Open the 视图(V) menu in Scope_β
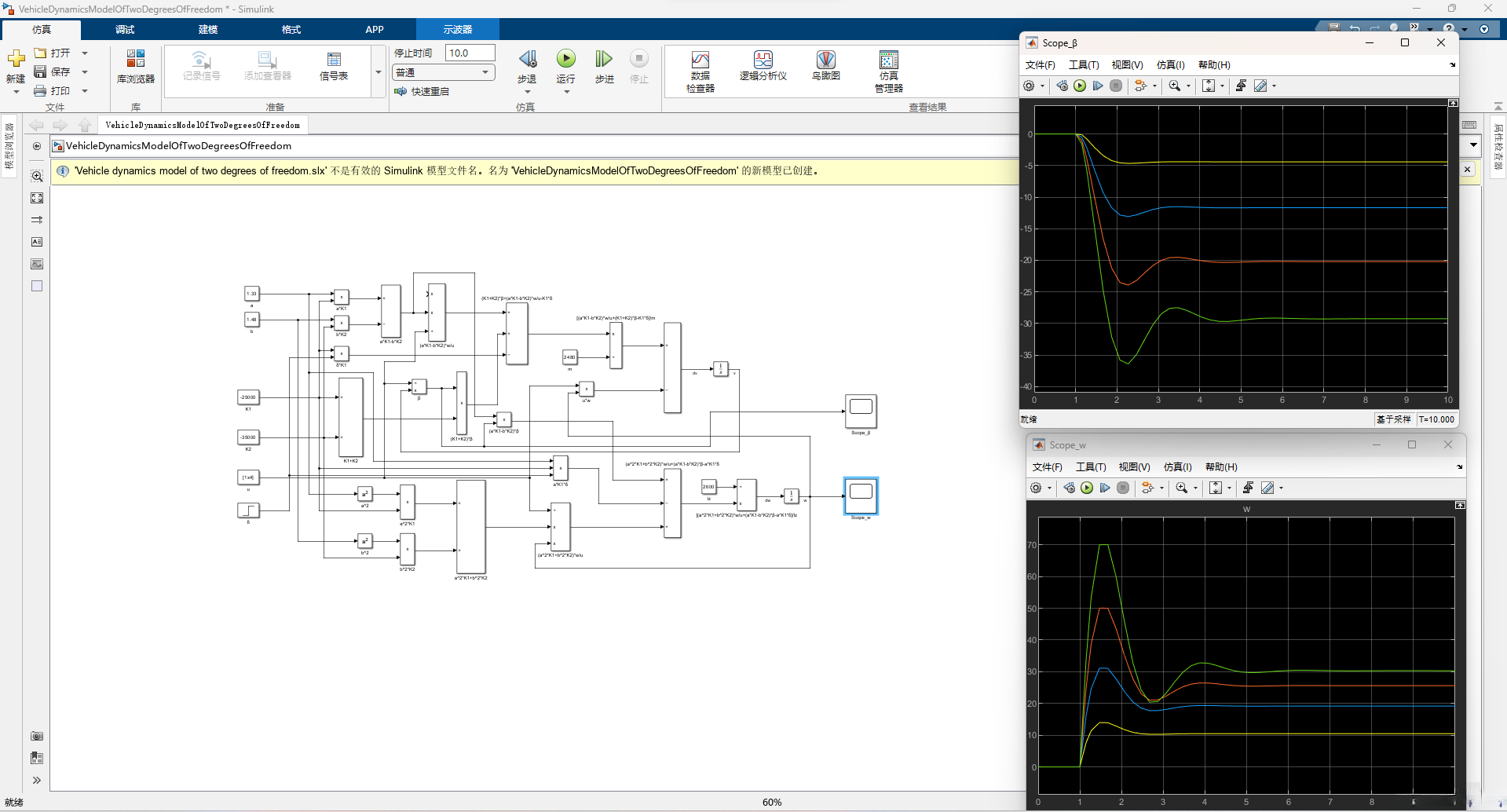The width and height of the screenshot is (1507, 812). (1127, 65)
